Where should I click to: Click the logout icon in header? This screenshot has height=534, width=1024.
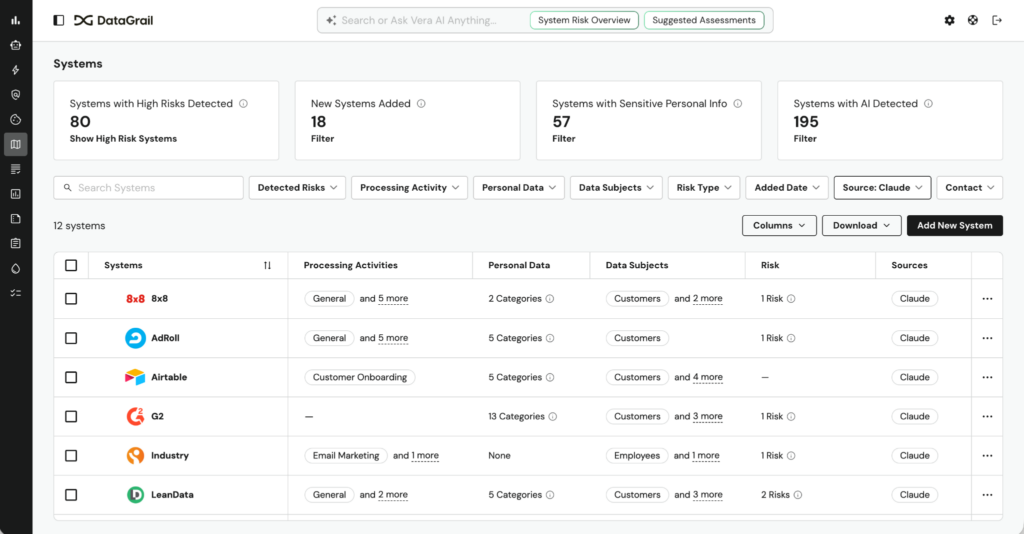point(997,20)
